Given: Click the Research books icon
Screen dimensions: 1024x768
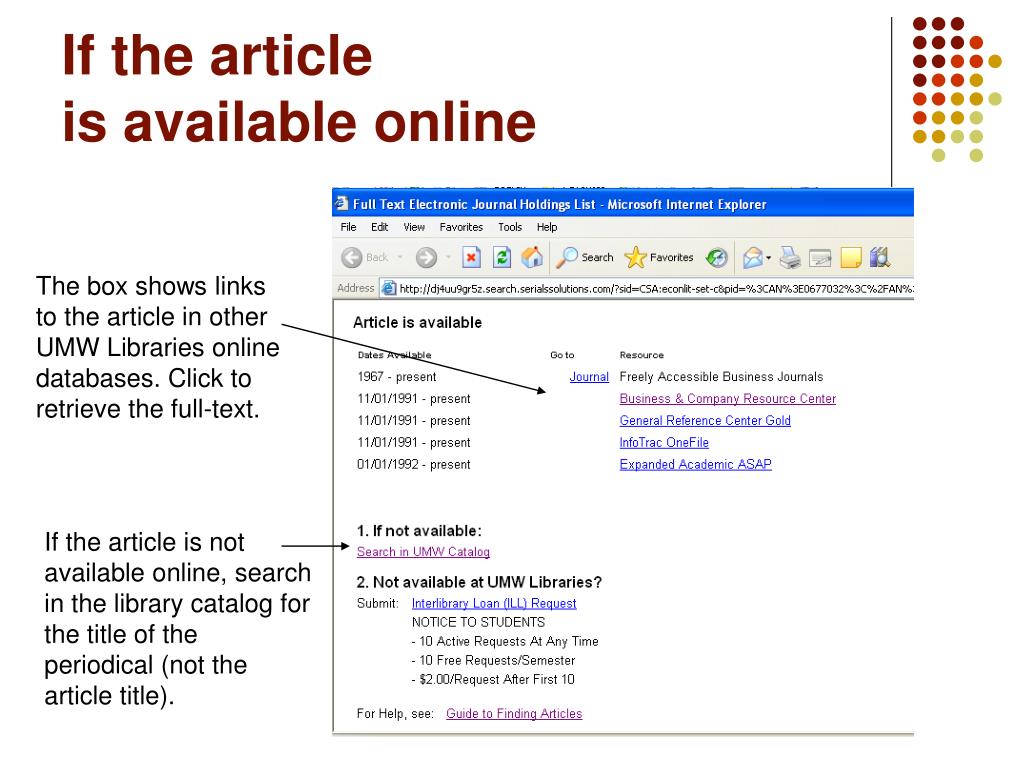Looking at the screenshot, I should coord(880,257).
